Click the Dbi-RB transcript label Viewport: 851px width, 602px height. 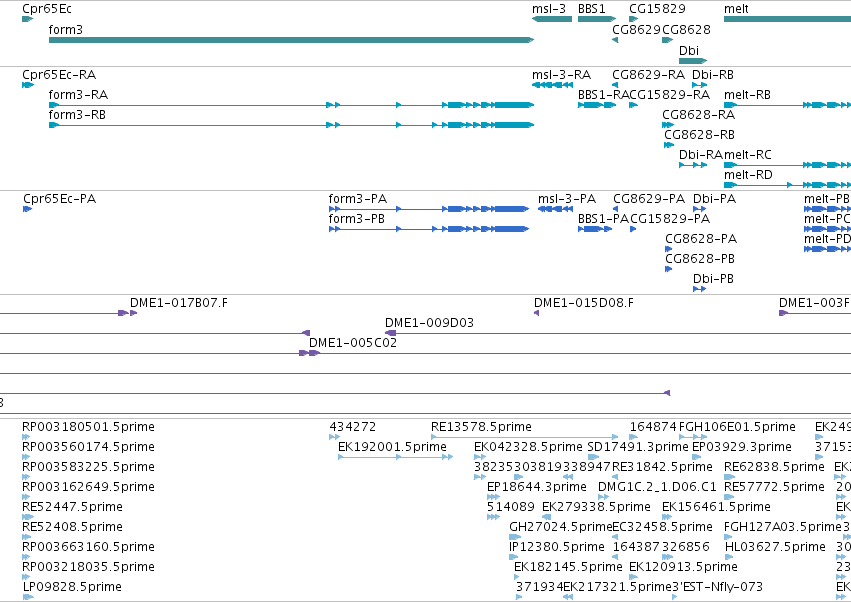pos(713,74)
